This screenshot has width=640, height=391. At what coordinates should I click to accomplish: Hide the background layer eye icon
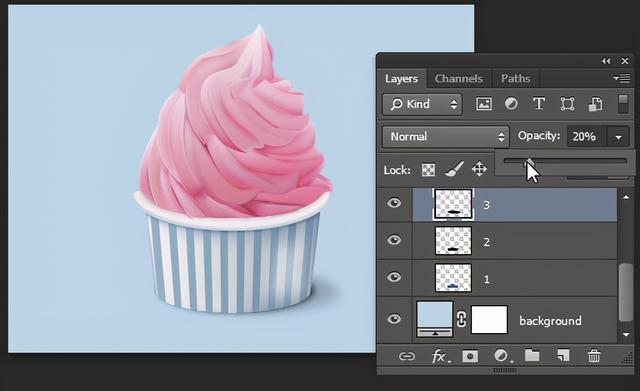pyautogui.click(x=394, y=318)
